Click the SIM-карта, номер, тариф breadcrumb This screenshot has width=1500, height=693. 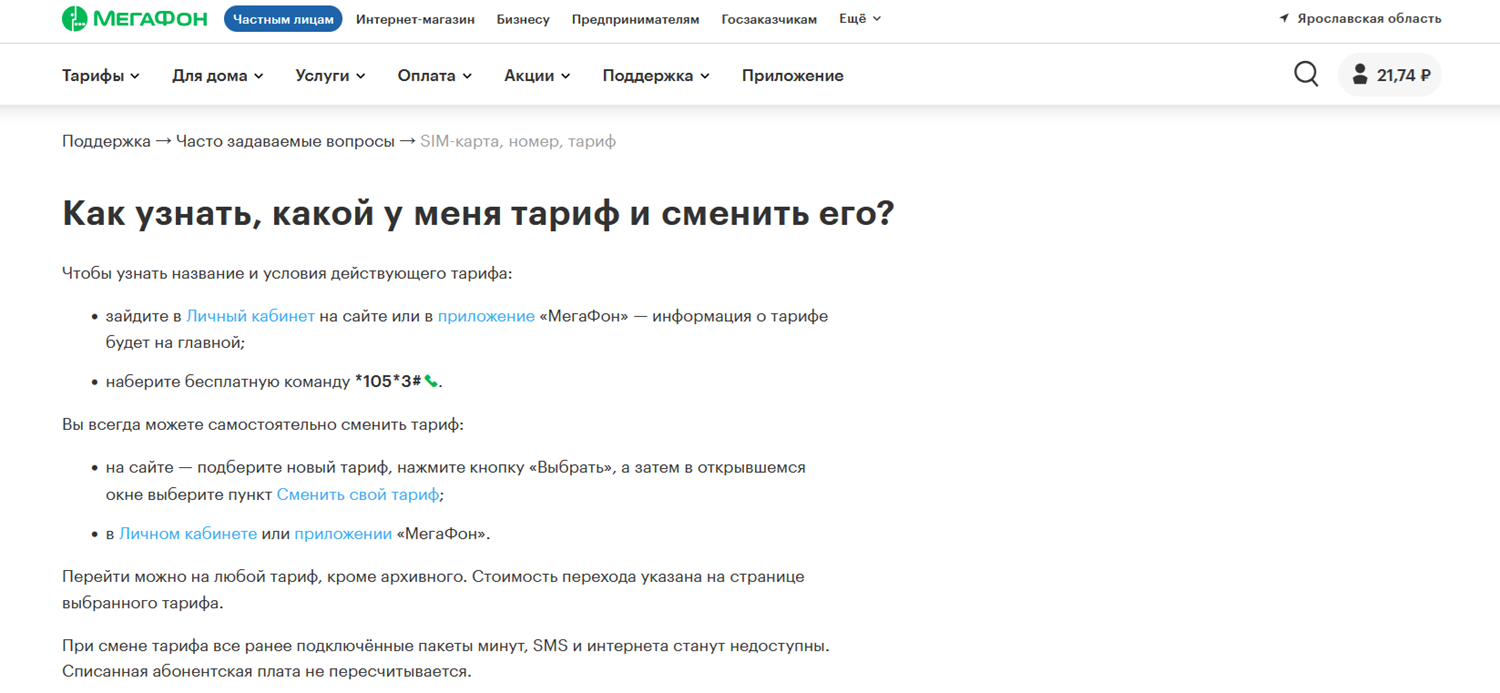coord(518,141)
